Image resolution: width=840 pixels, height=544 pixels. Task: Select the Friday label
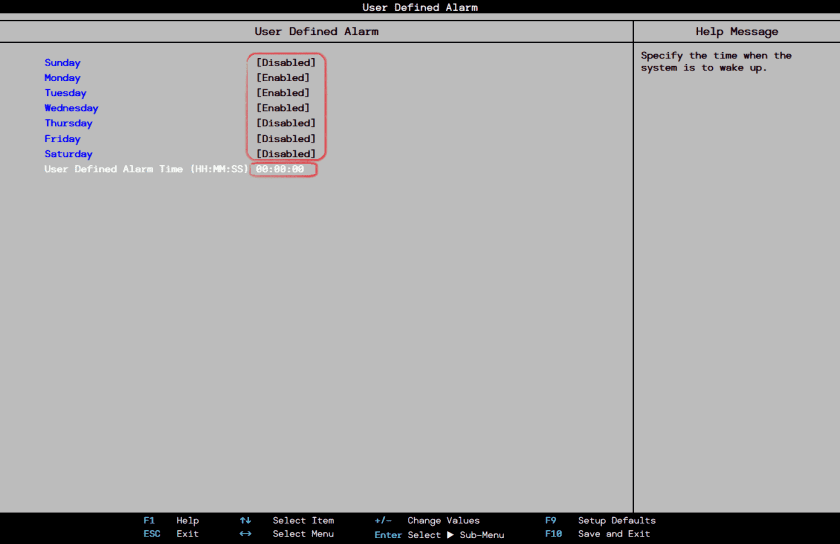click(x=62, y=139)
